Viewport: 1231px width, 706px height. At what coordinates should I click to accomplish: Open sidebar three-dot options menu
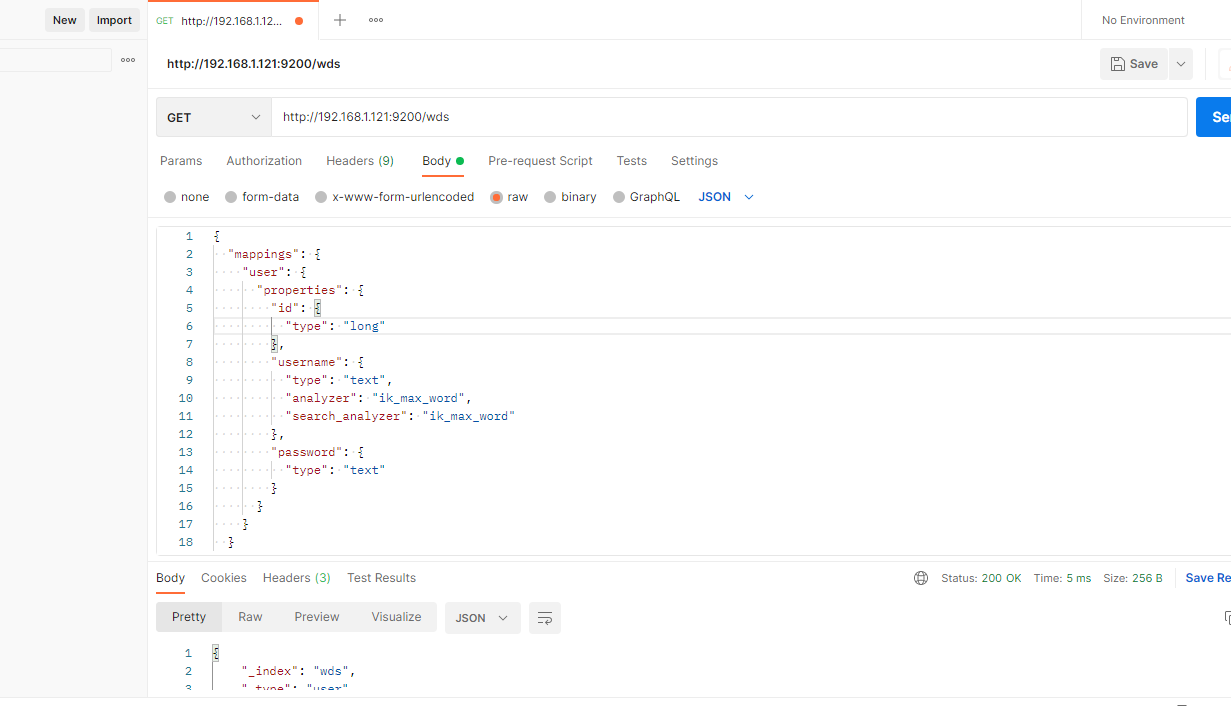(x=128, y=60)
